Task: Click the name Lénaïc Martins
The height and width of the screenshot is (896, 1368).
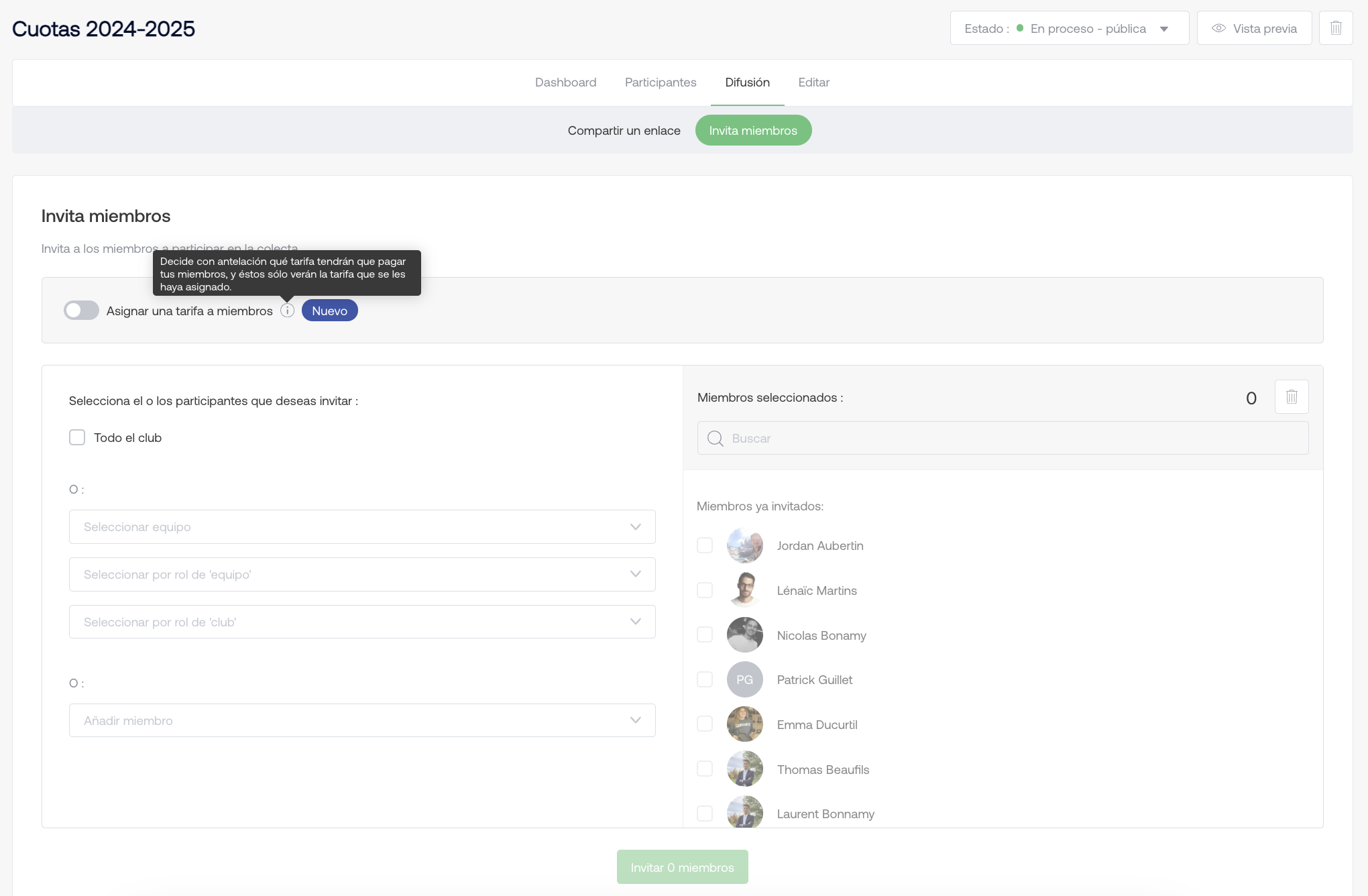Action: coord(817,591)
